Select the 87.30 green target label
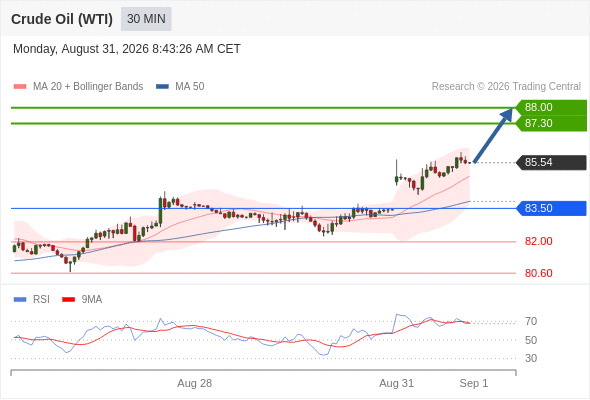 [551, 123]
